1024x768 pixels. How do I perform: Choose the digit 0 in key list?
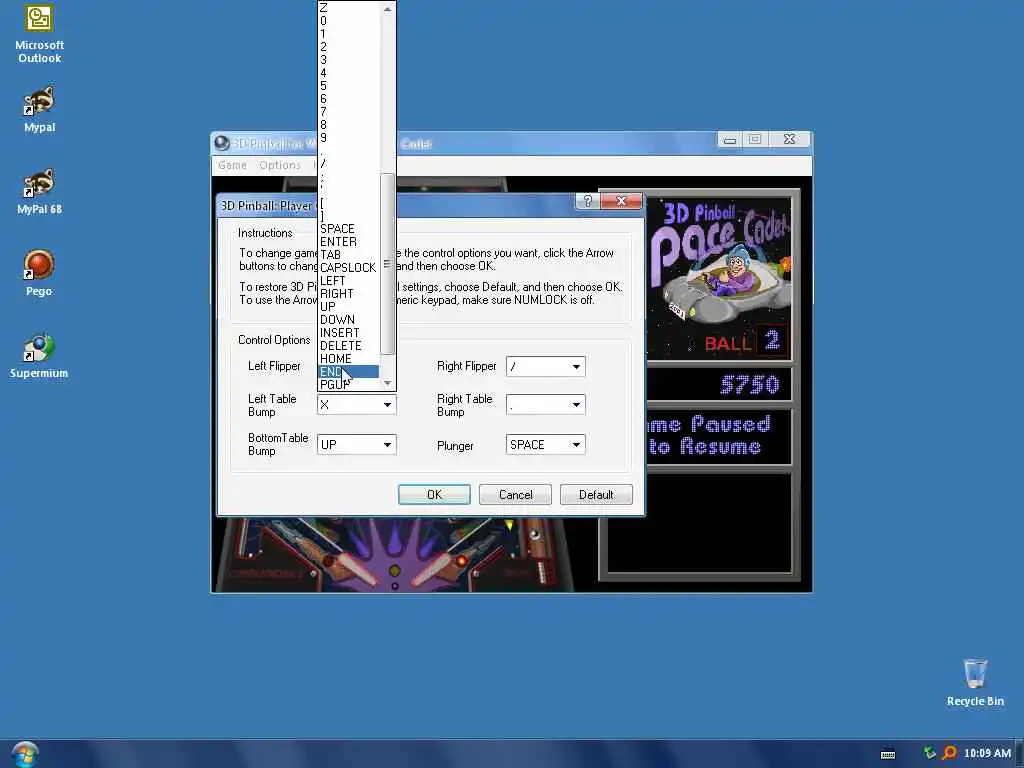pyautogui.click(x=348, y=21)
